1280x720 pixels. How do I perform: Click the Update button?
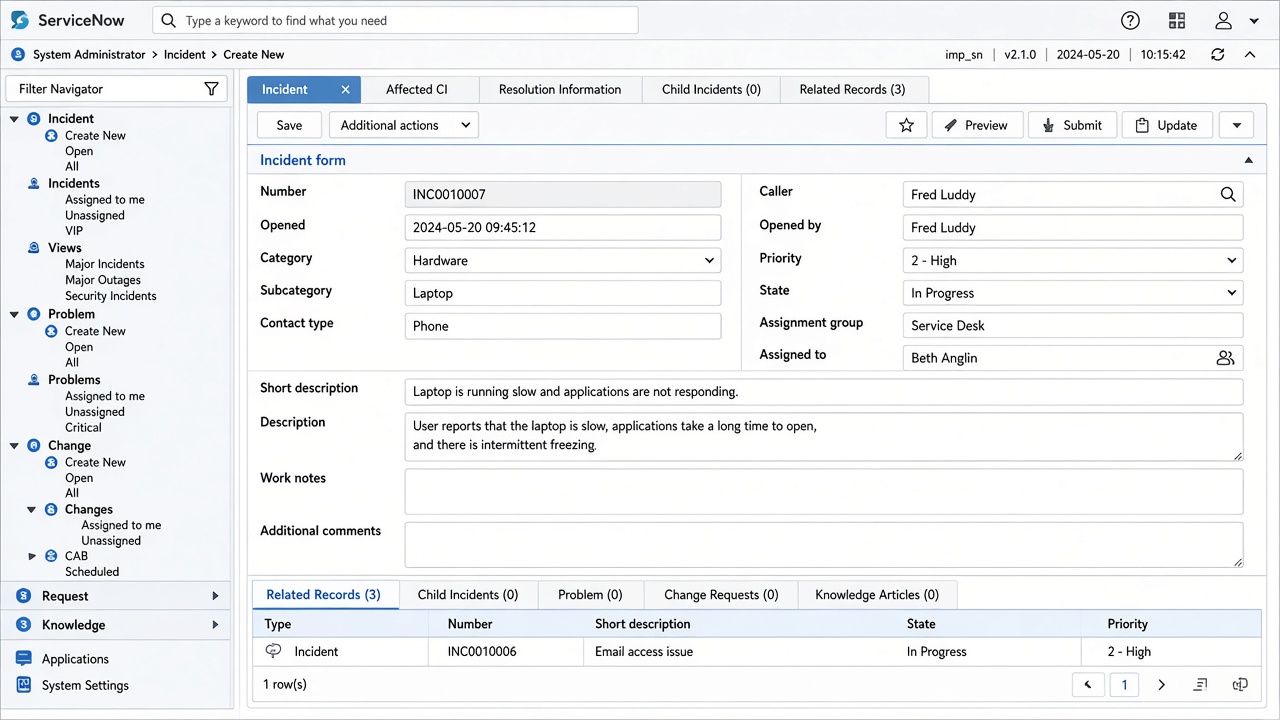coord(1167,125)
